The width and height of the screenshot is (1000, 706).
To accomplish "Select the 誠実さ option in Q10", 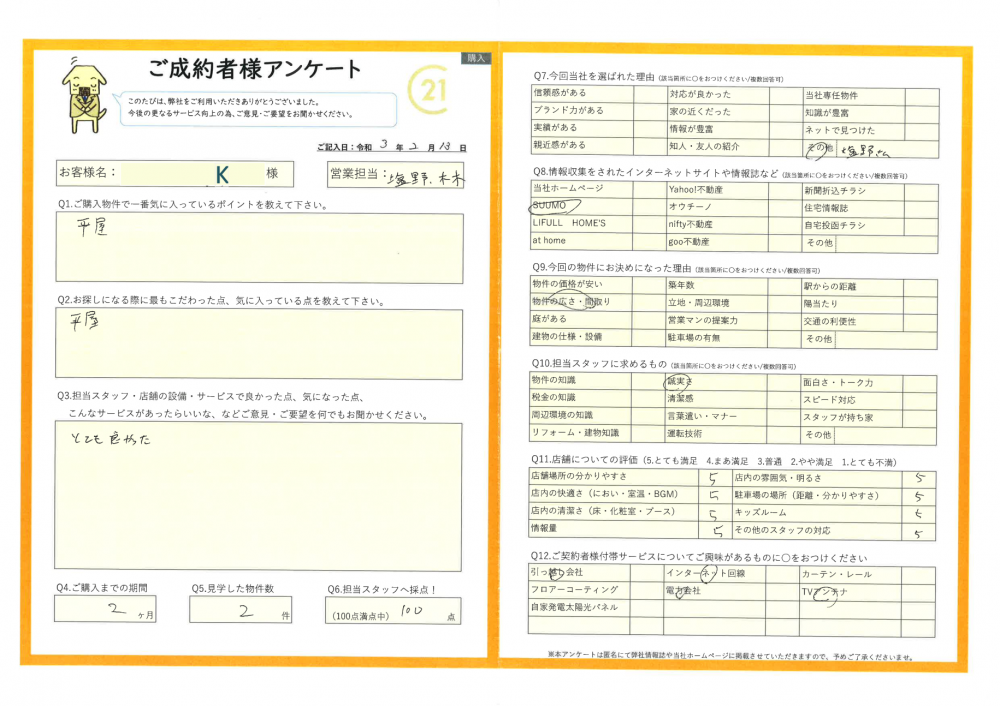I will tap(677, 382).
